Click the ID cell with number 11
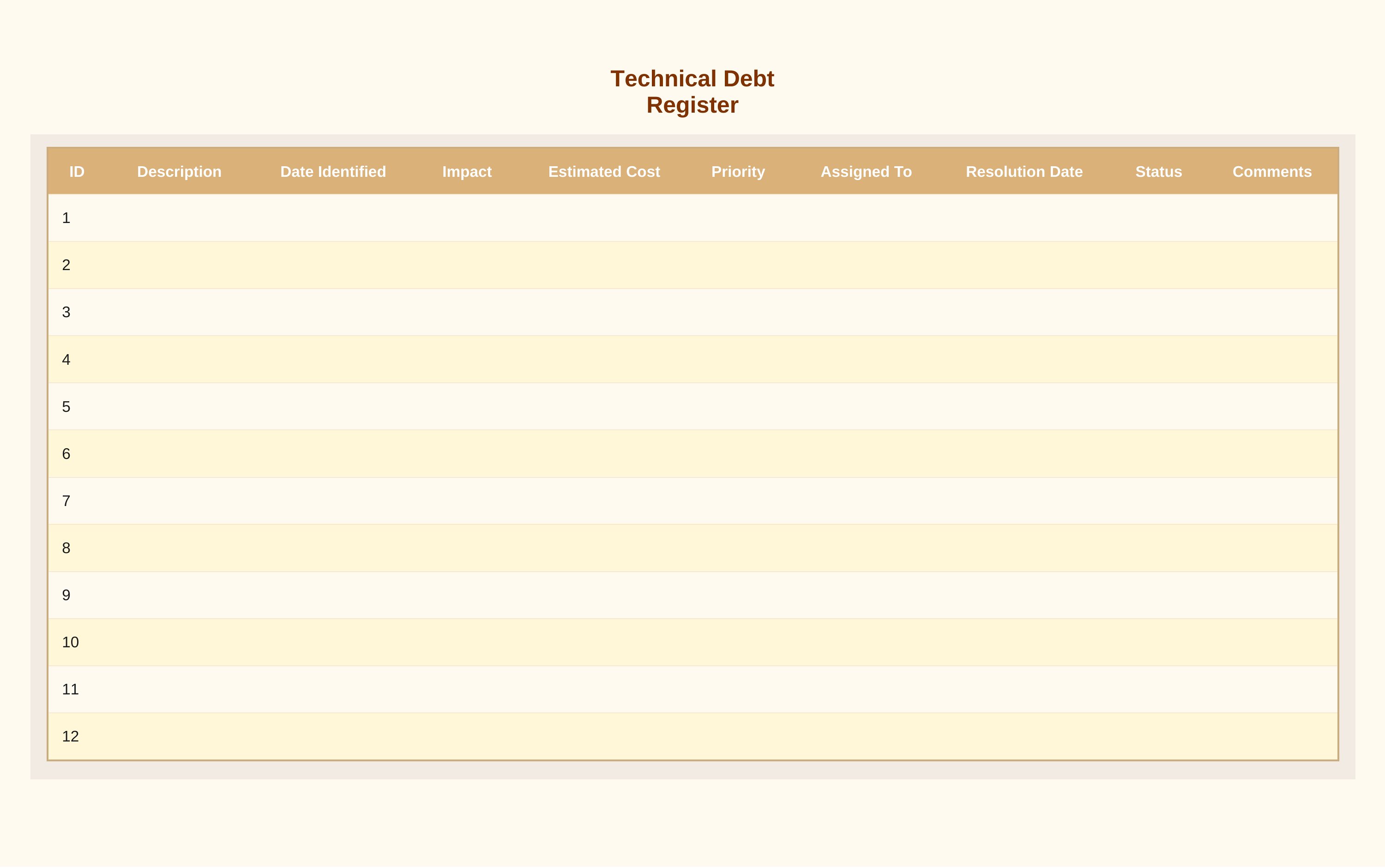Image resolution: width=1385 pixels, height=868 pixels. [77, 689]
